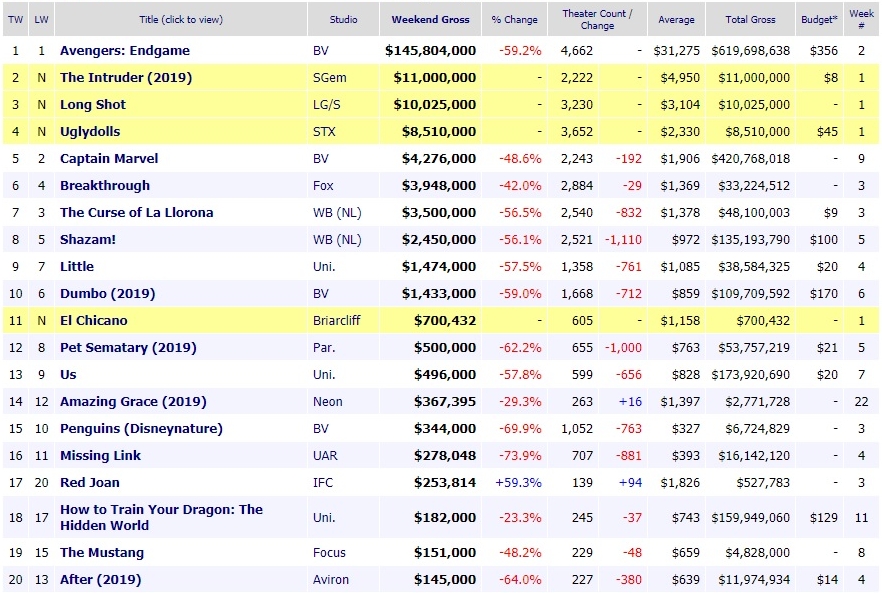Screen dimensions: 882x593
Task: Sort by Weekend Gross column header
Action: point(430,20)
